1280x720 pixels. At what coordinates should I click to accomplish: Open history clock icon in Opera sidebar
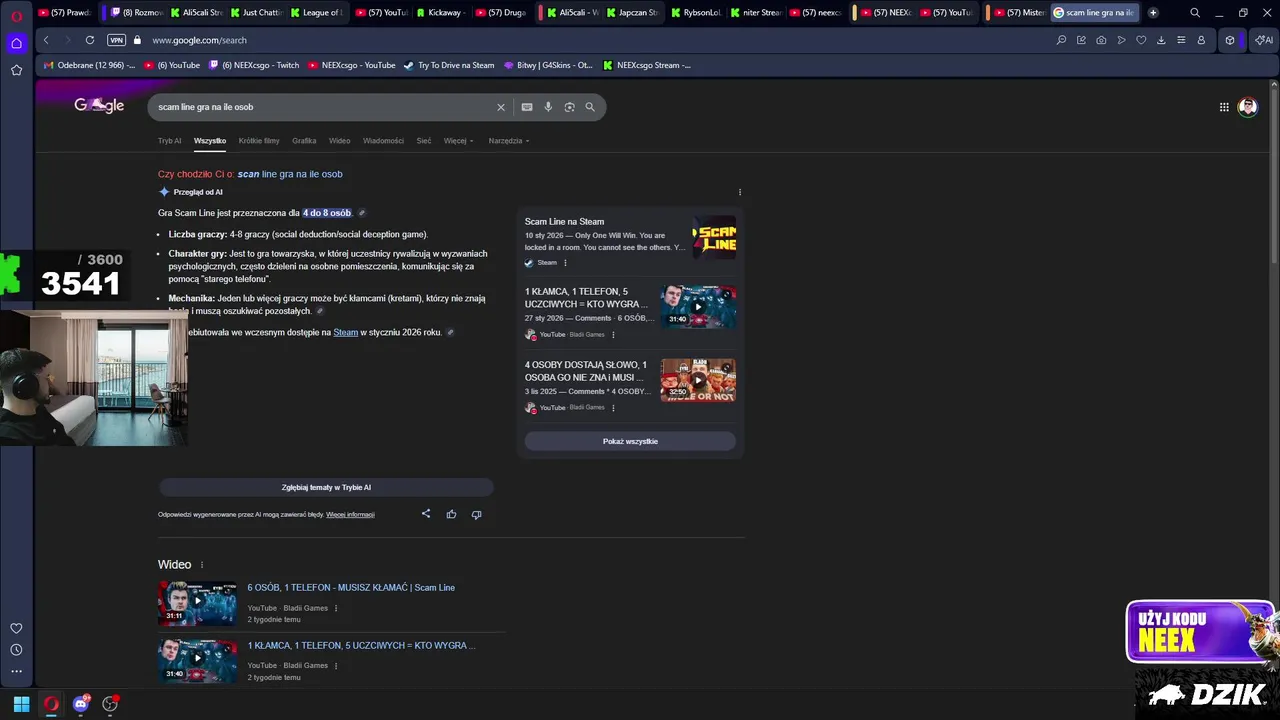point(16,650)
